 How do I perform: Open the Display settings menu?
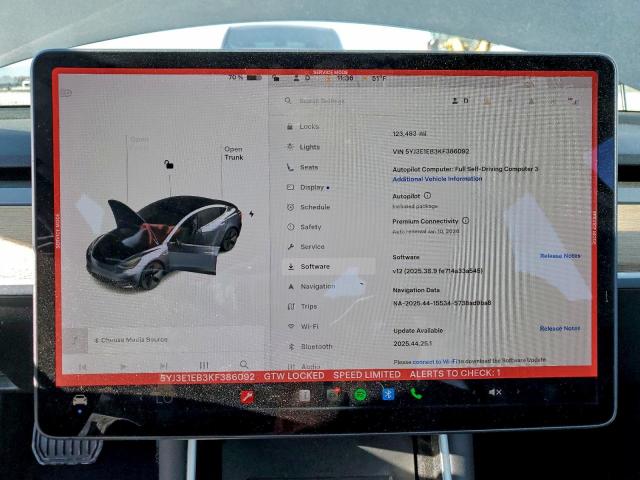coord(308,187)
